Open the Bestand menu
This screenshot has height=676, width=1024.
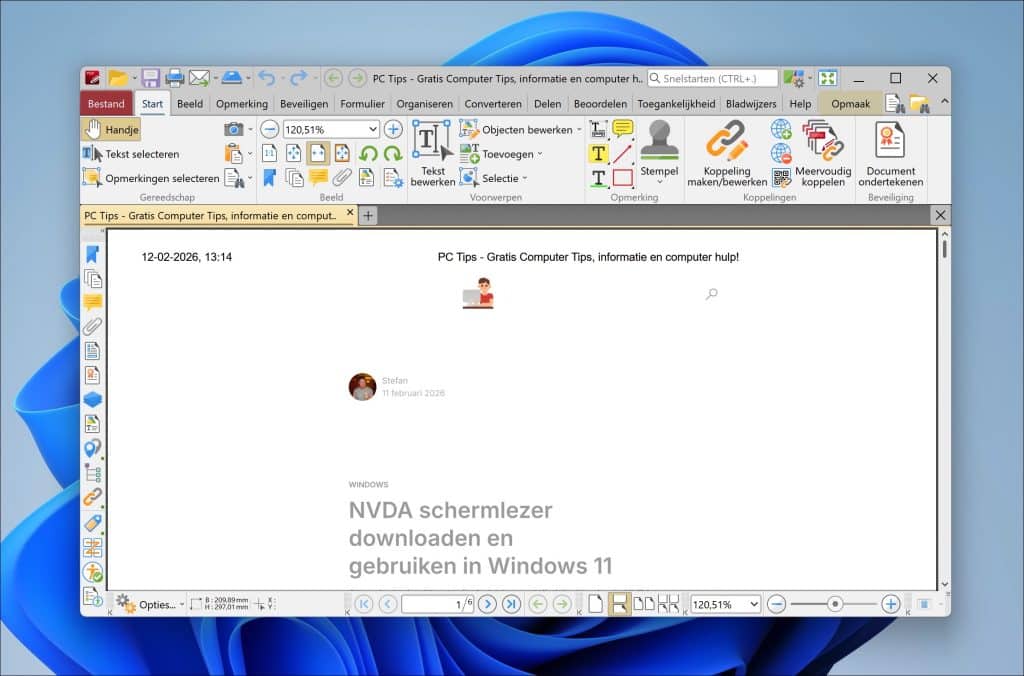(x=106, y=103)
